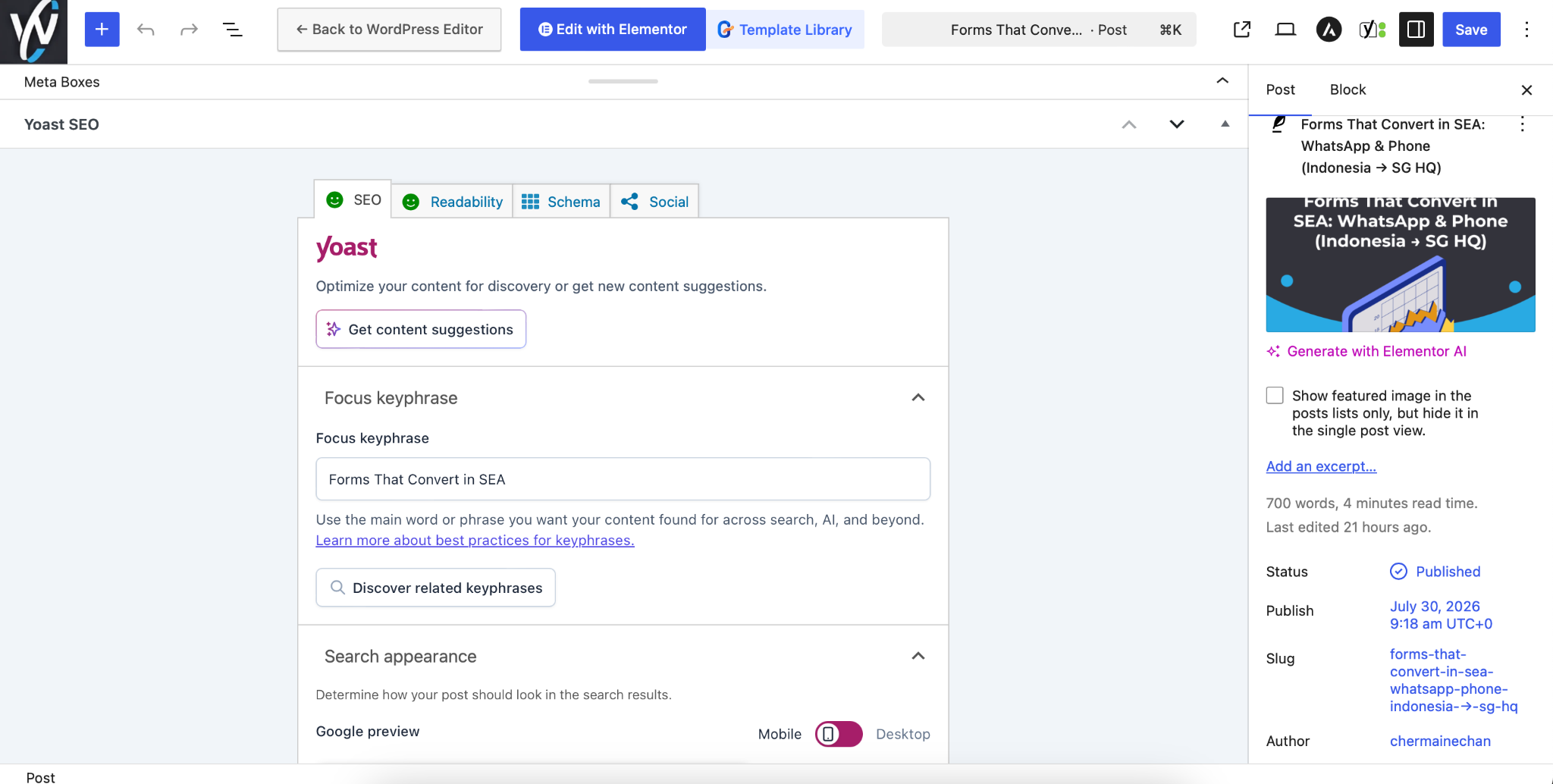The image size is (1553, 784).
Task: Toggle Mobile/Desktop Google preview switch
Action: (x=839, y=734)
